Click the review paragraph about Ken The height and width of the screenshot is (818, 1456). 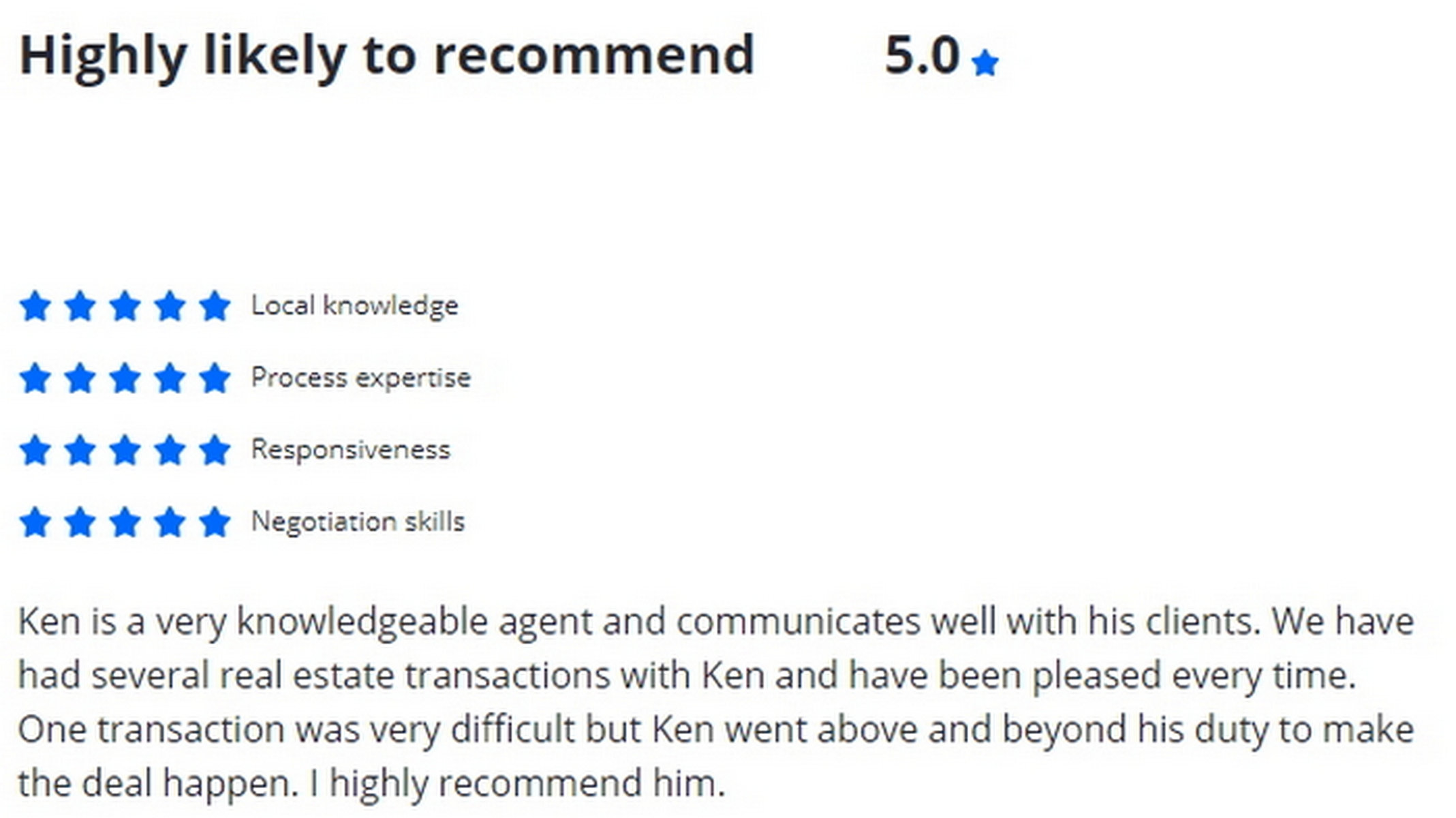point(715,702)
